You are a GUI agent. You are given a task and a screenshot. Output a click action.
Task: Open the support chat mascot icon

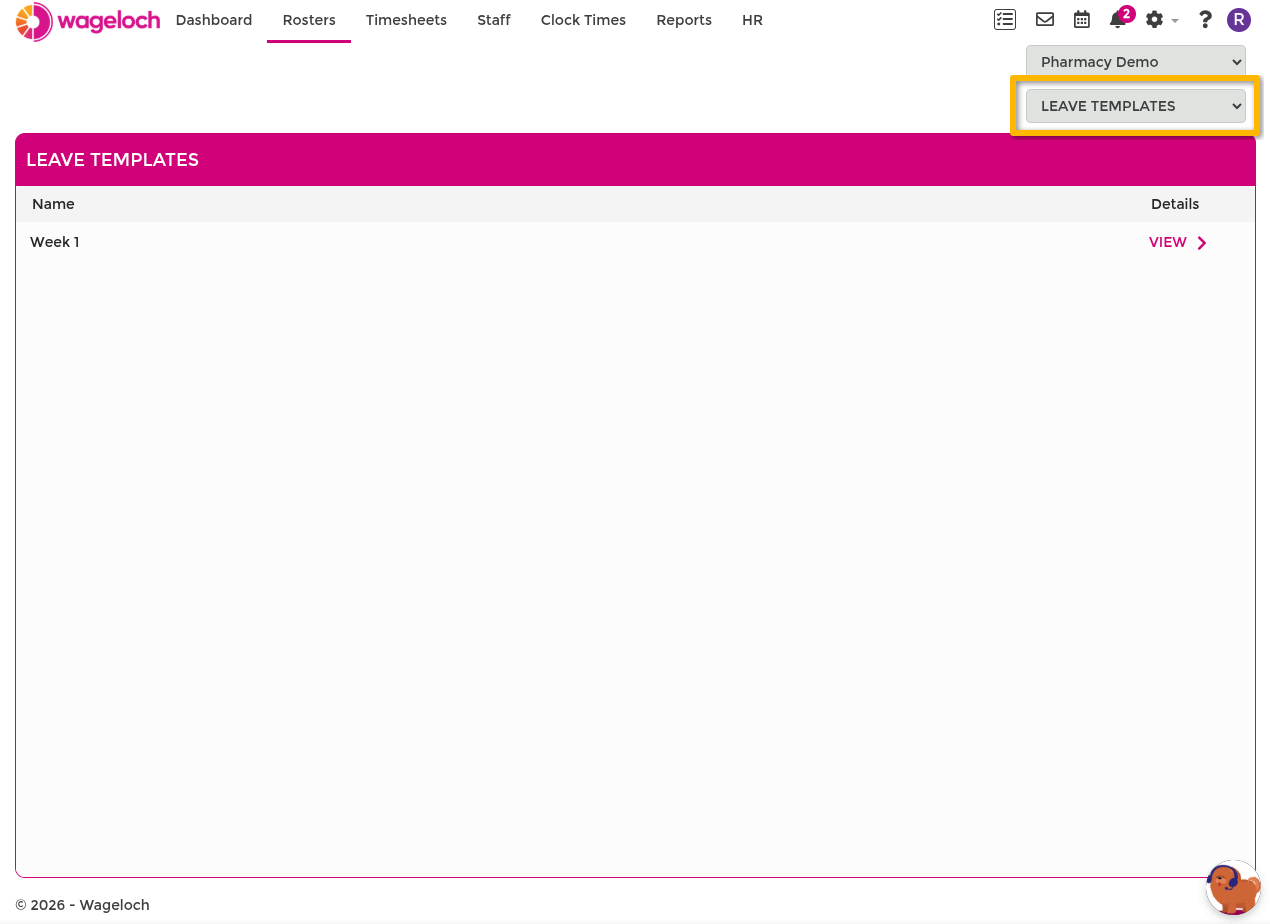tap(1233, 888)
